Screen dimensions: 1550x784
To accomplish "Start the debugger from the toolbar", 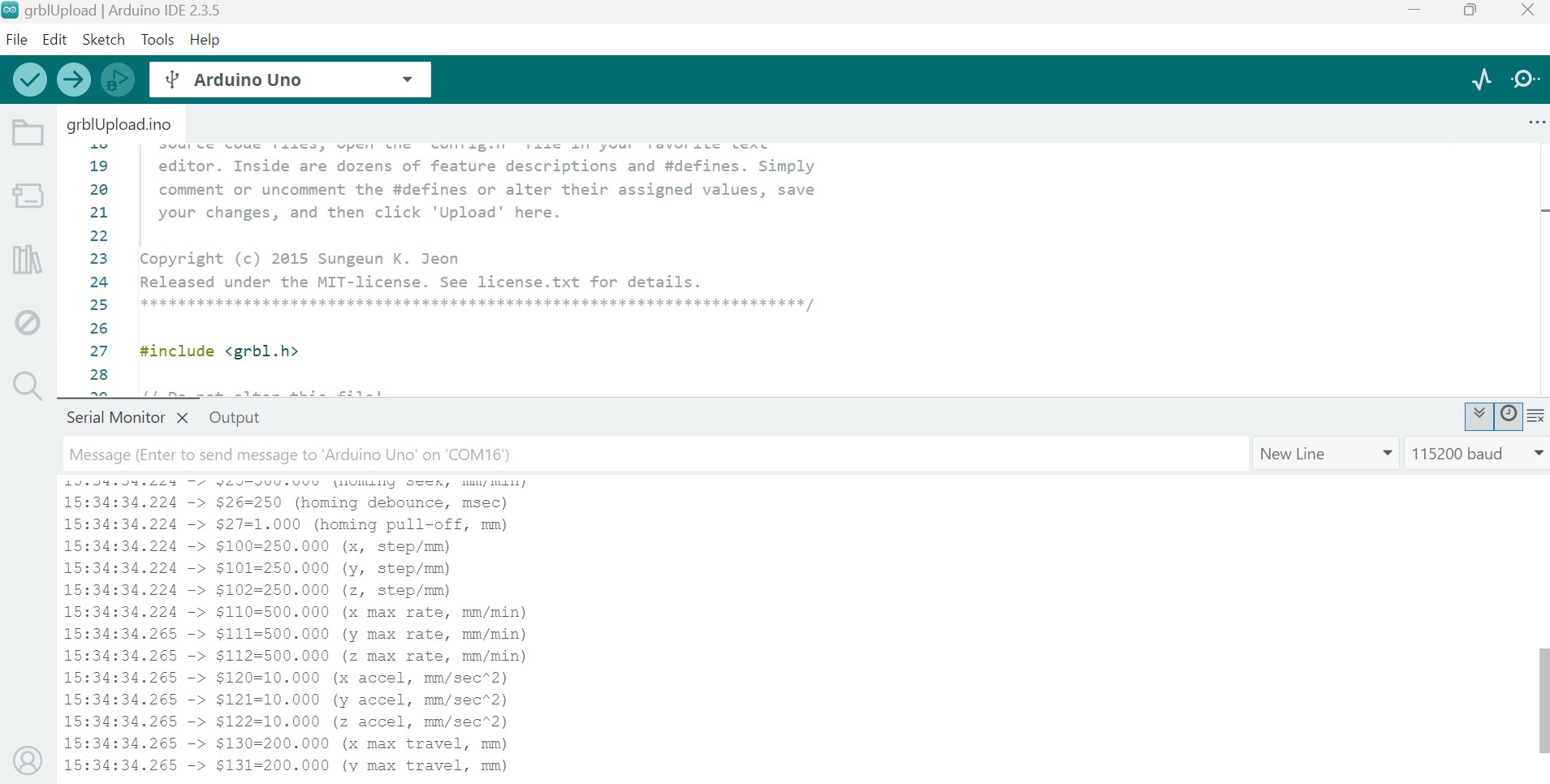I will coord(118,80).
